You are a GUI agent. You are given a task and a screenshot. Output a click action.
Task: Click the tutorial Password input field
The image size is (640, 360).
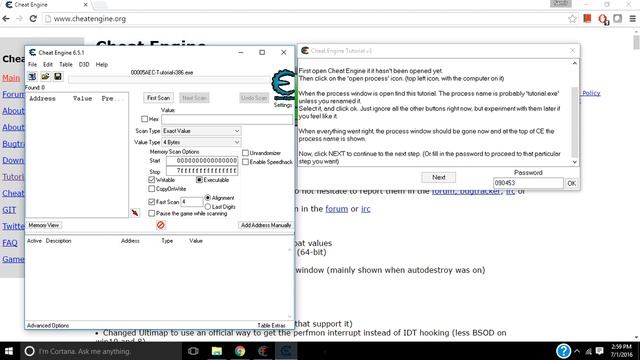point(528,183)
